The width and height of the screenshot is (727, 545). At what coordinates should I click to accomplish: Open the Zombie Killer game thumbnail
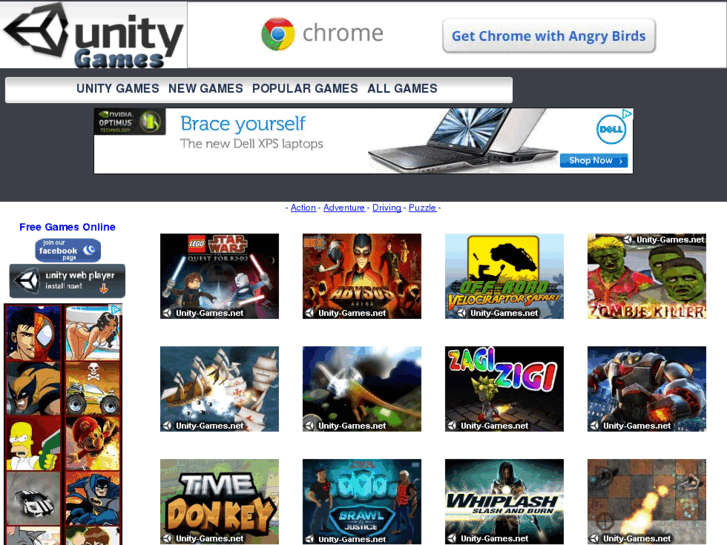click(647, 276)
